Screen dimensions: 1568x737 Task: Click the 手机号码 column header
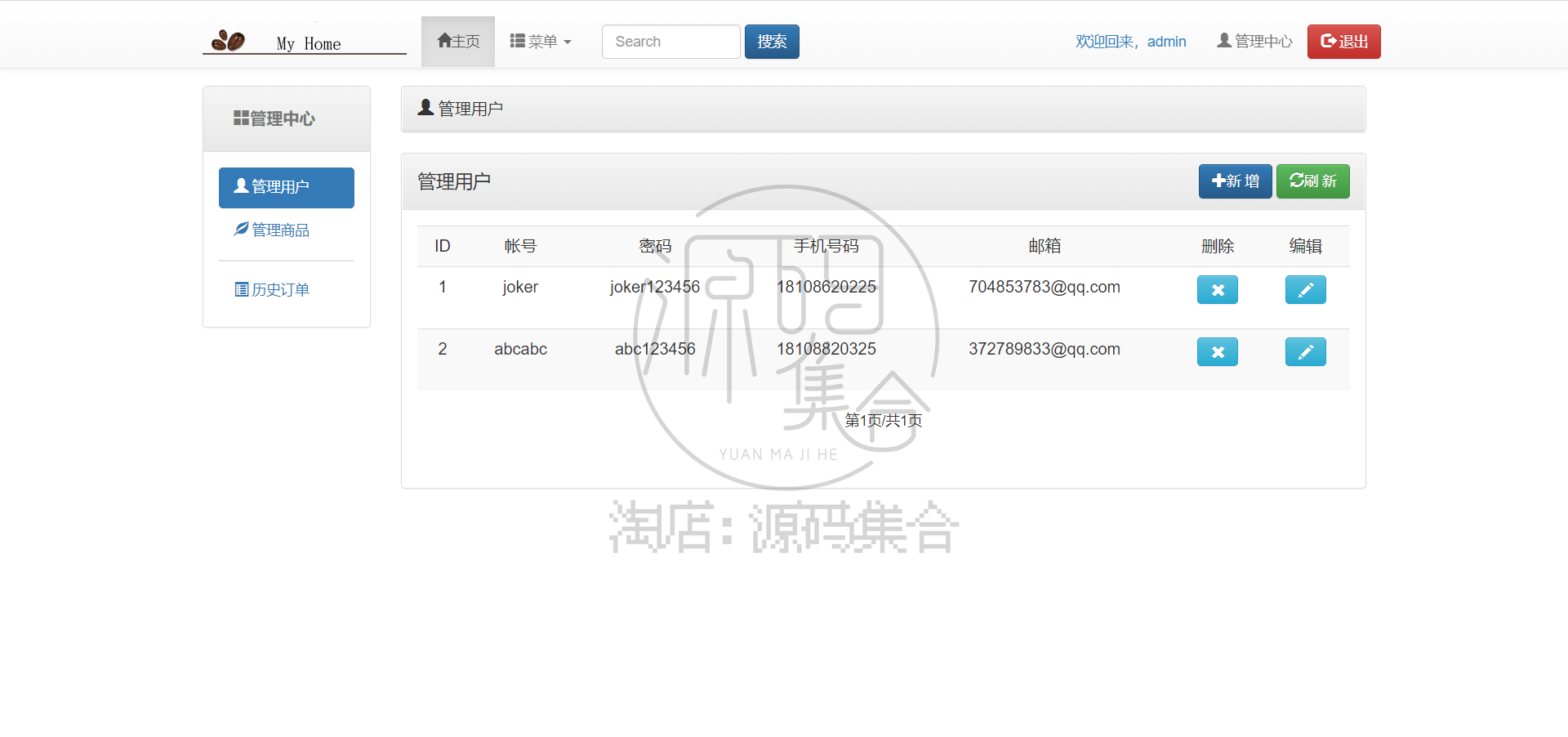(x=826, y=246)
